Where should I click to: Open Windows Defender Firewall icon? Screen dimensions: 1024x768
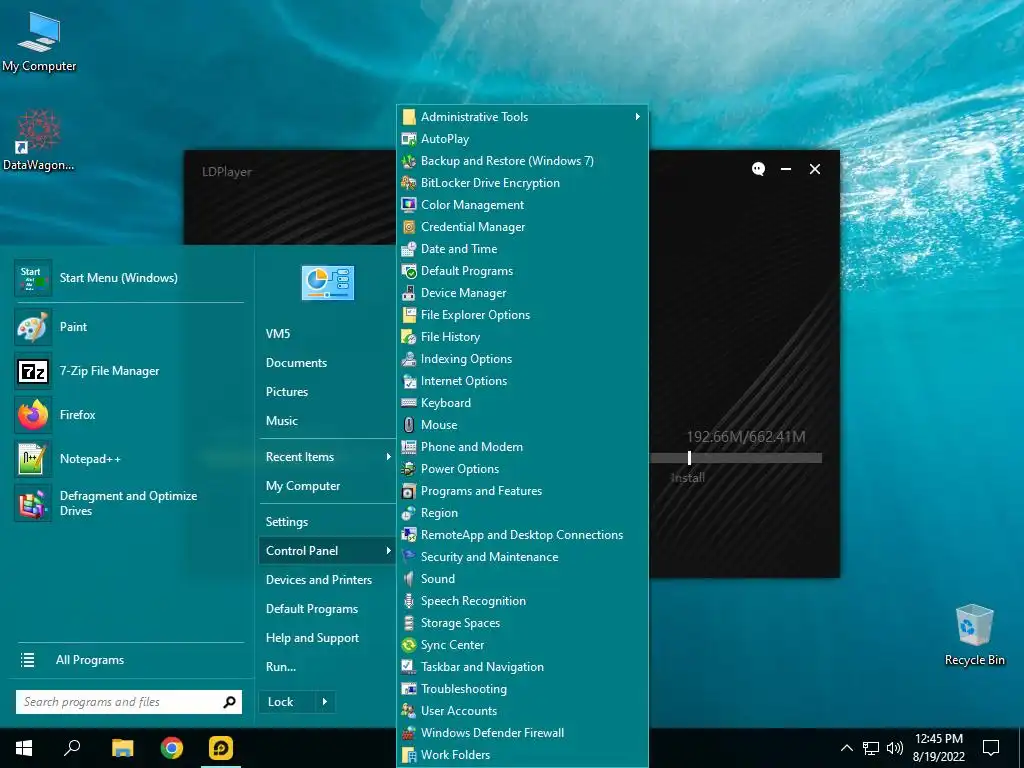[x=409, y=733]
